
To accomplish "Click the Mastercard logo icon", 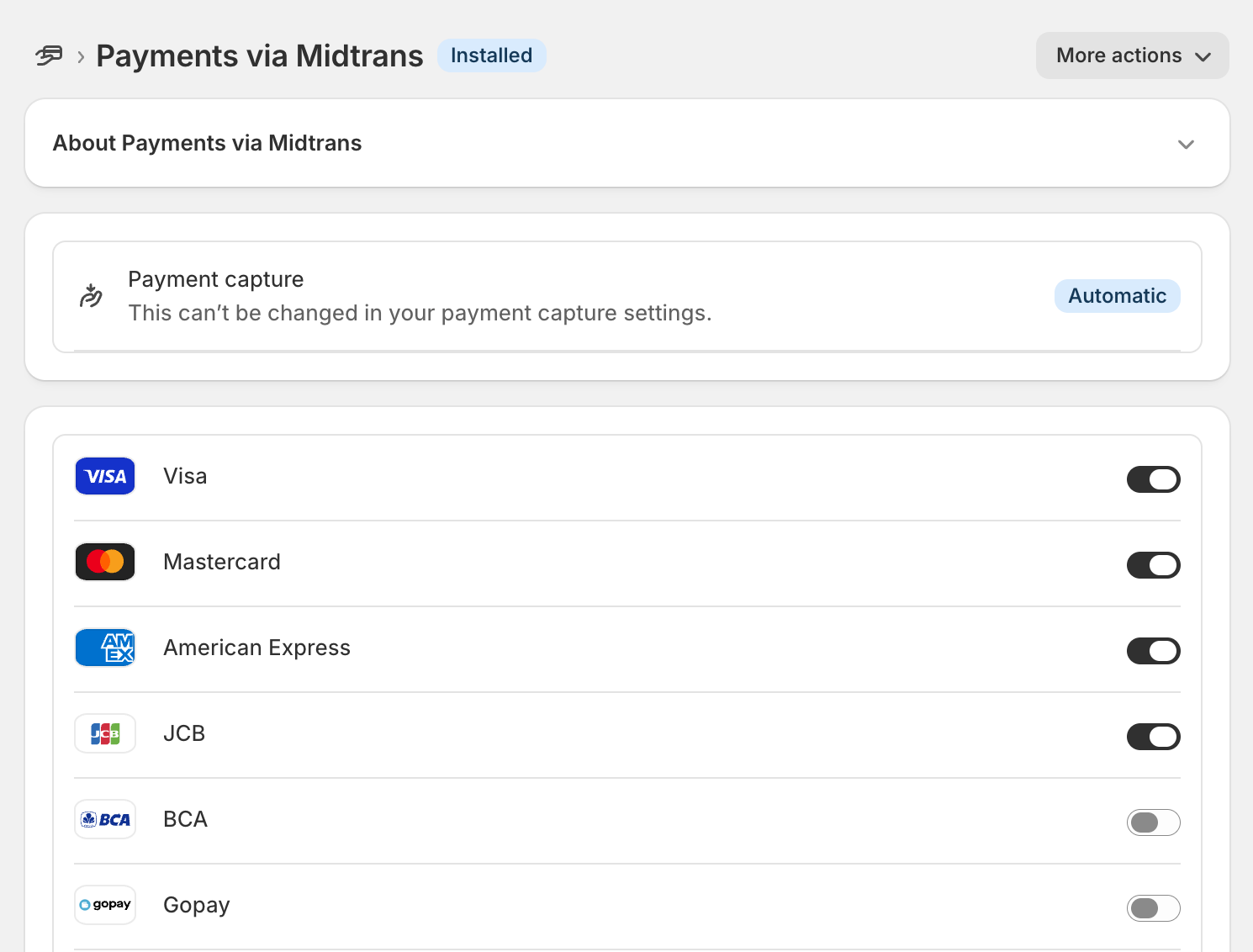I will click(105, 562).
